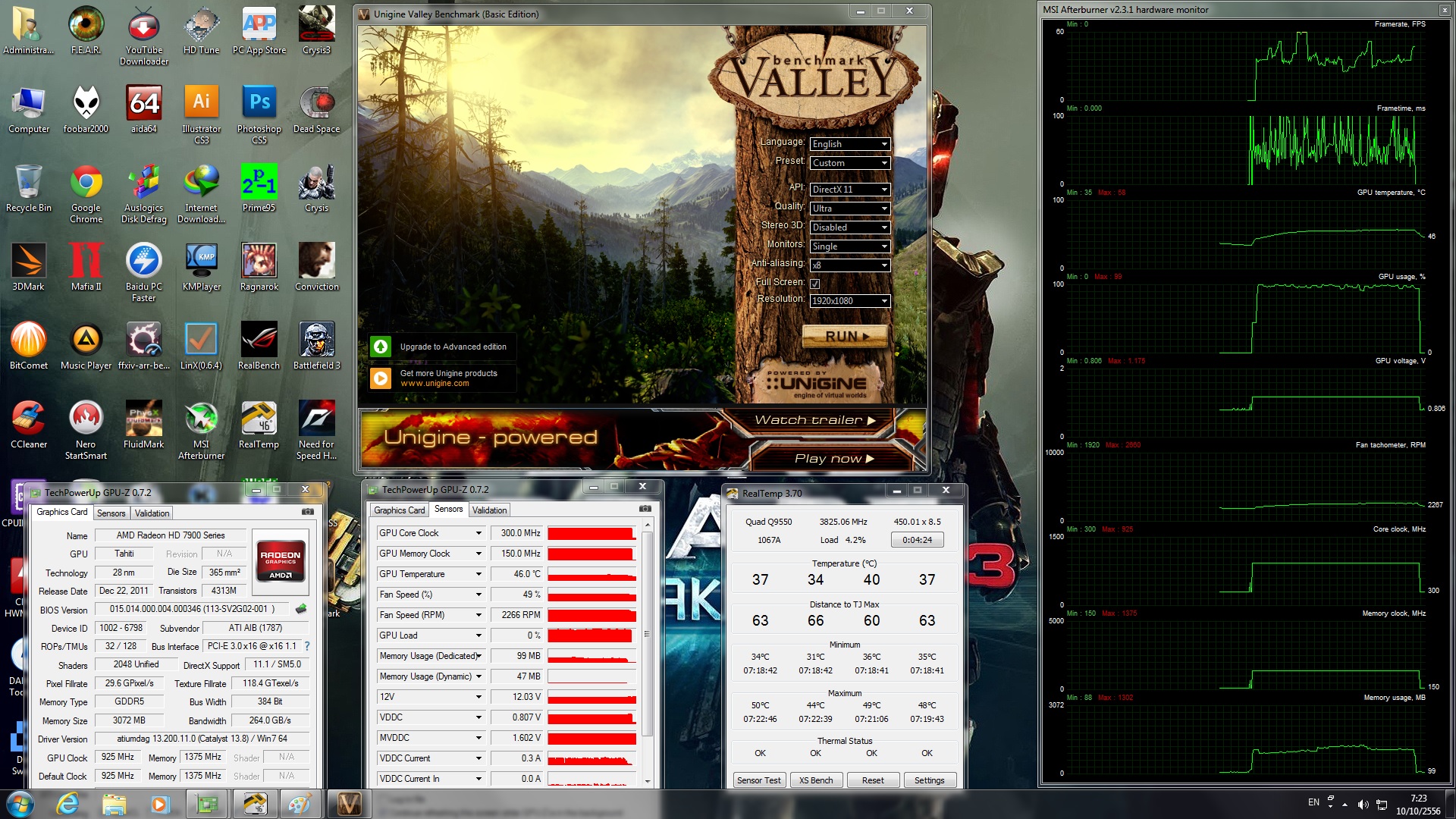
Task: Open YouTube Downloader desktop icon
Action: click(144, 36)
